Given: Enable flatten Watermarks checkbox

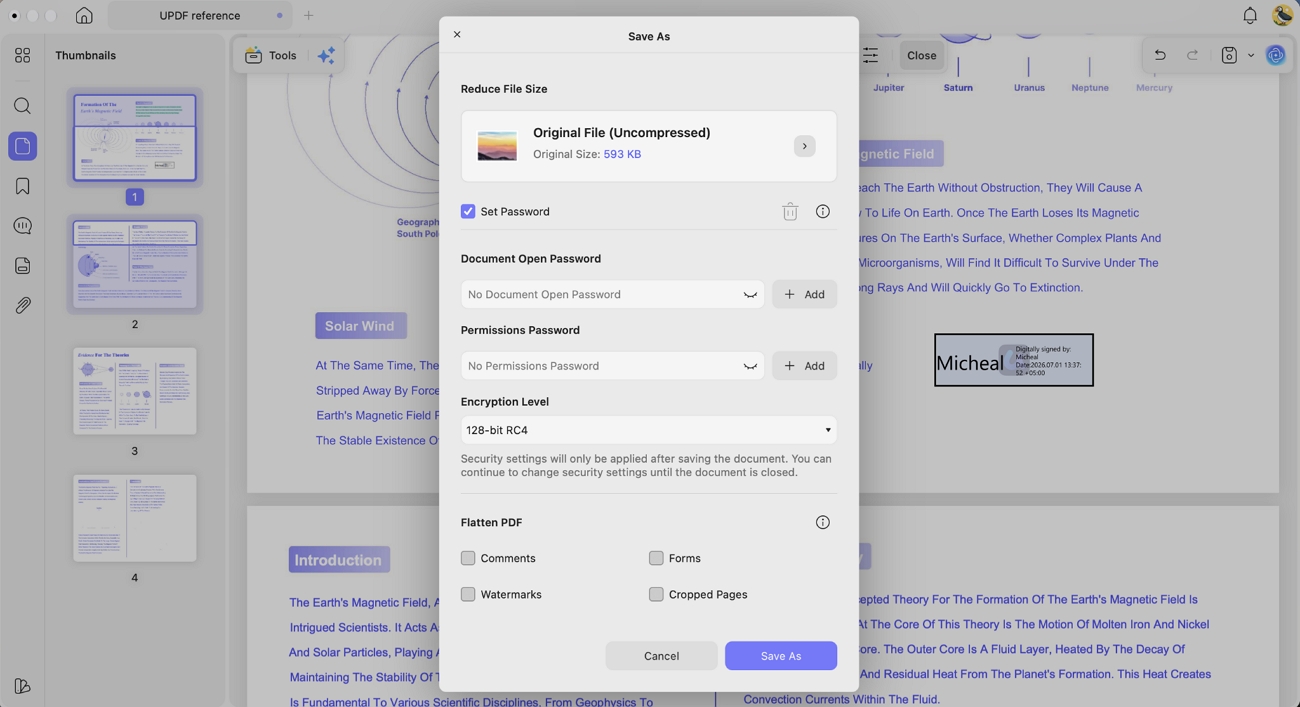Looking at the screenshot, I should click(x=468, y=594).
